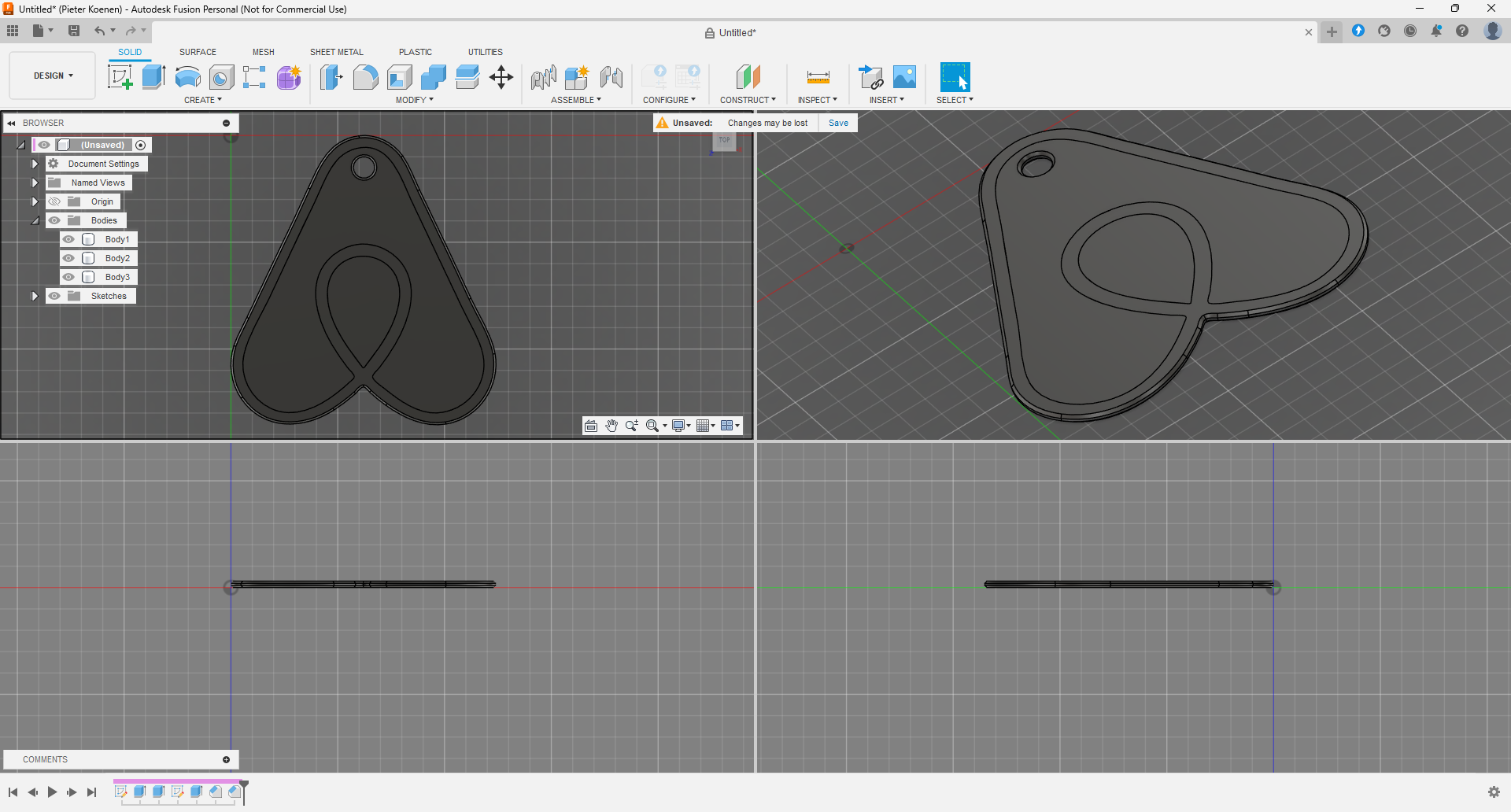Select the Create Sketch tool
Viewport: 1511px width, 812px height.
(x=120, y=77)
